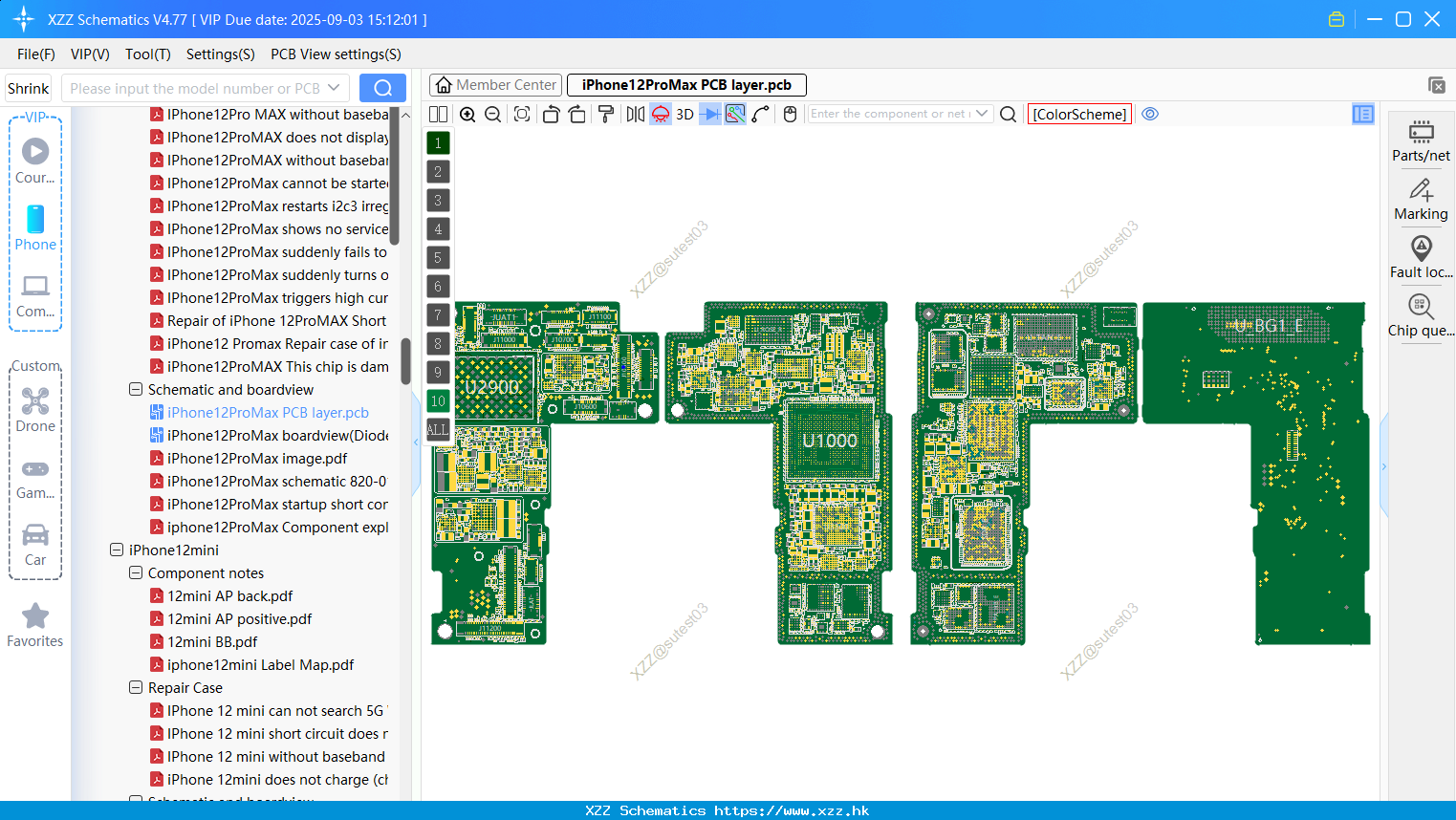Open 12mini BB.pdf file
The image size is (1456, 820).
212,641
